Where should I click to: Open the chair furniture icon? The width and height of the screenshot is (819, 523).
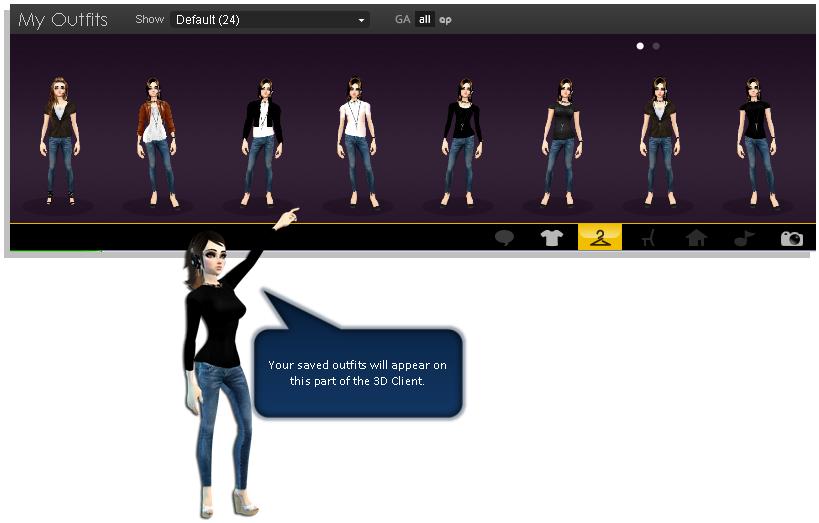coord(648,238)
